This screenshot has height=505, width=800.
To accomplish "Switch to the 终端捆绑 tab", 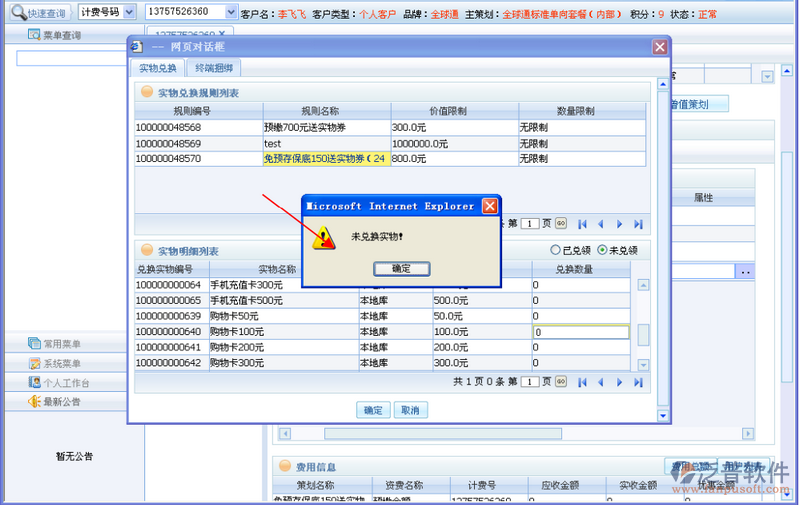I will (214, 68).
